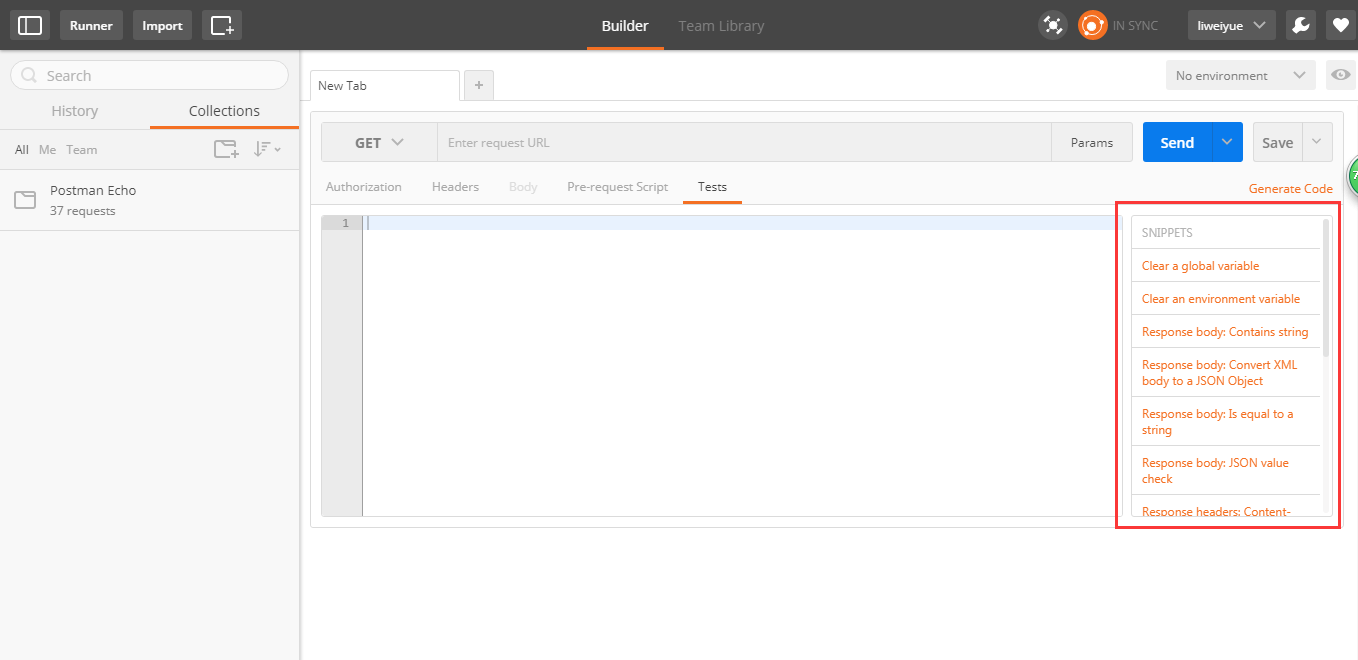Filter collections by All
The height and width of the screenshot is (660, 1358).
[x=22, y=150]
